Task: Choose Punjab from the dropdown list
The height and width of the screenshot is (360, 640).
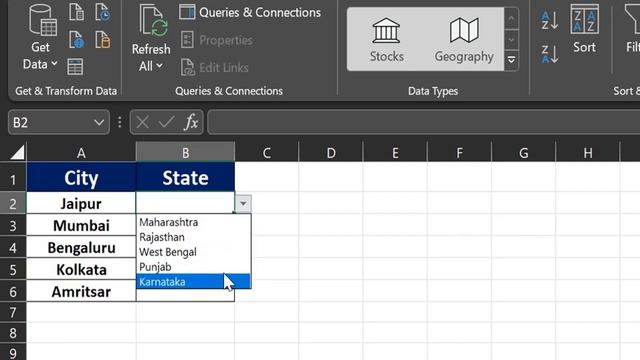Action: [193, 267]
